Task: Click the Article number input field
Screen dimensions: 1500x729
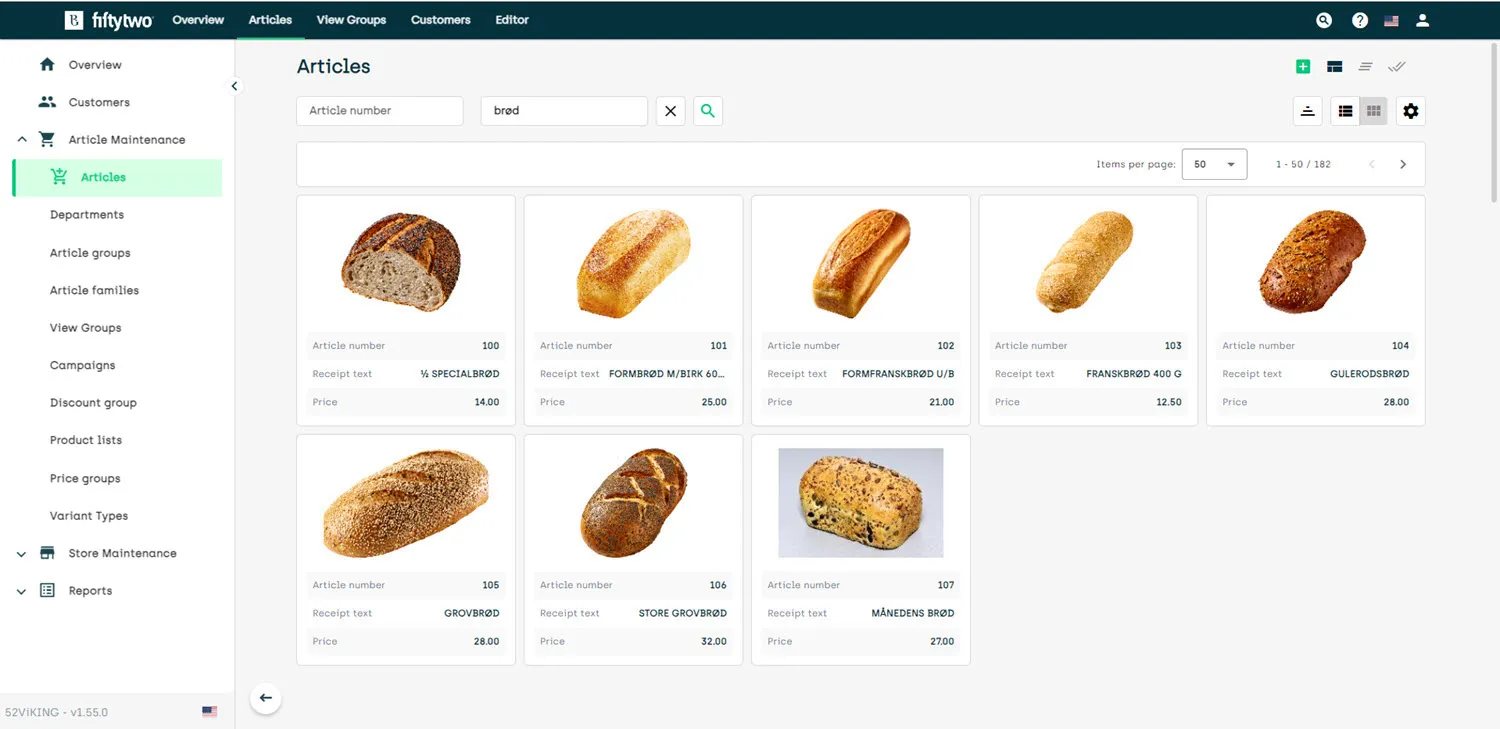Action: 380,111
